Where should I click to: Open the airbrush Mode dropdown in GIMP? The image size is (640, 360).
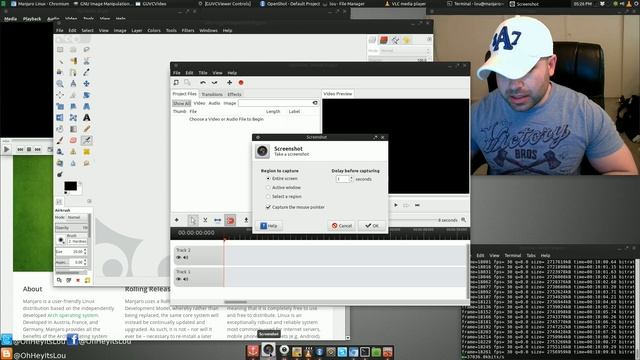click(x=77, y=218)
